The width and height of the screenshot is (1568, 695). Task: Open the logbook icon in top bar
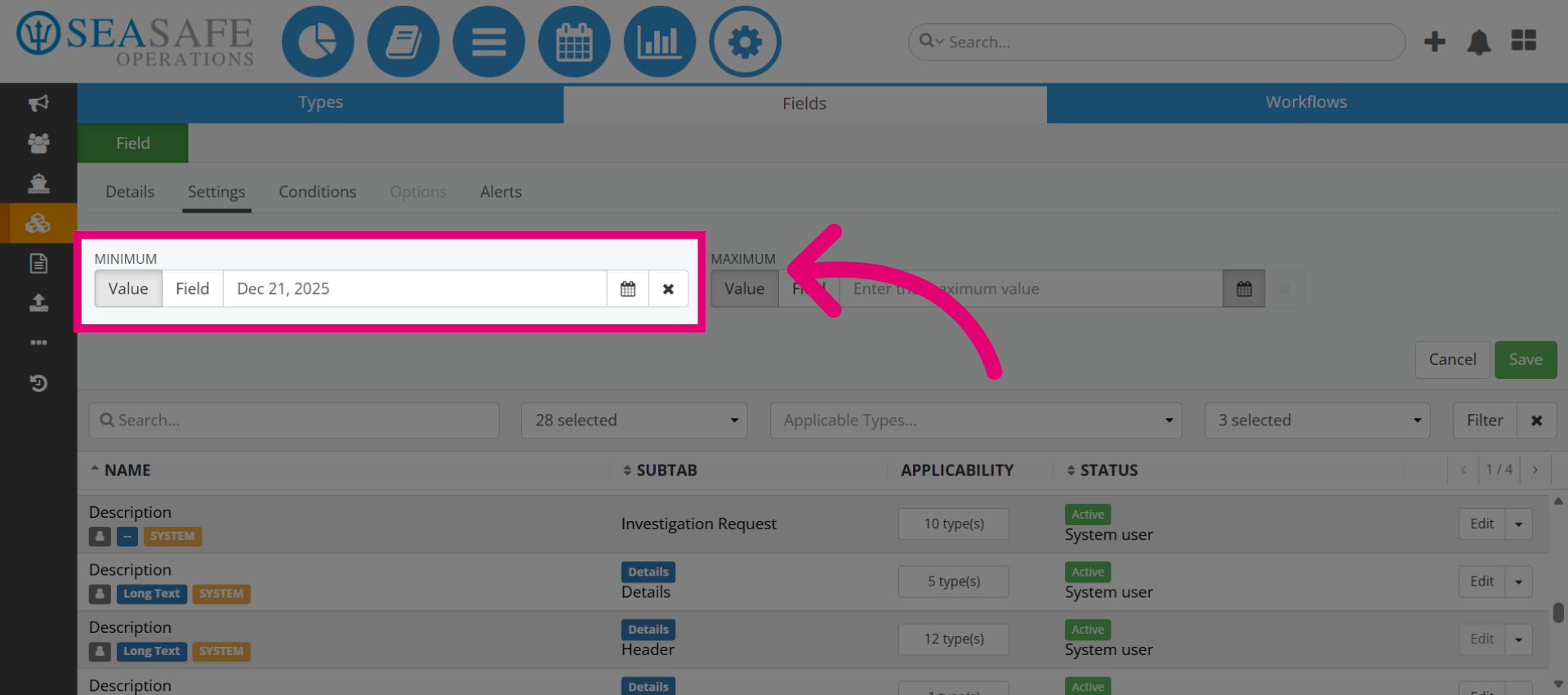point(403,42)
